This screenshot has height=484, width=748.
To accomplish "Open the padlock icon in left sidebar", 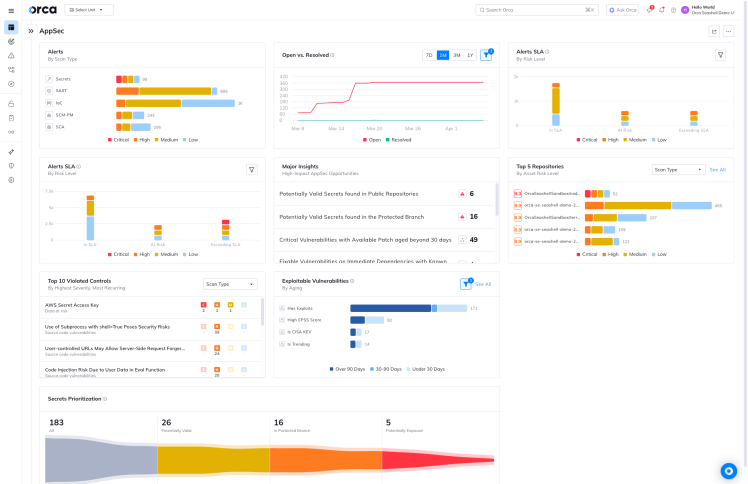I will 11,103.
